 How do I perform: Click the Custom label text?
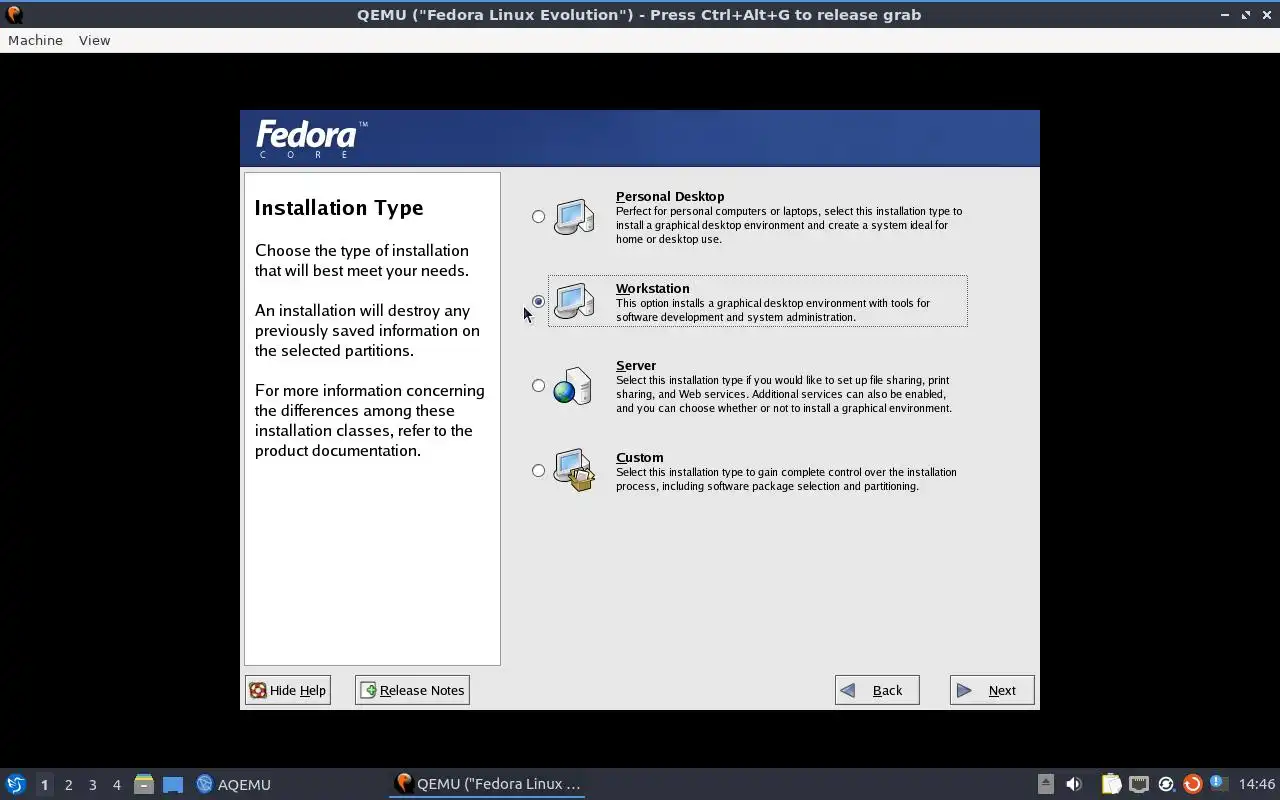(x=639, y=457)
